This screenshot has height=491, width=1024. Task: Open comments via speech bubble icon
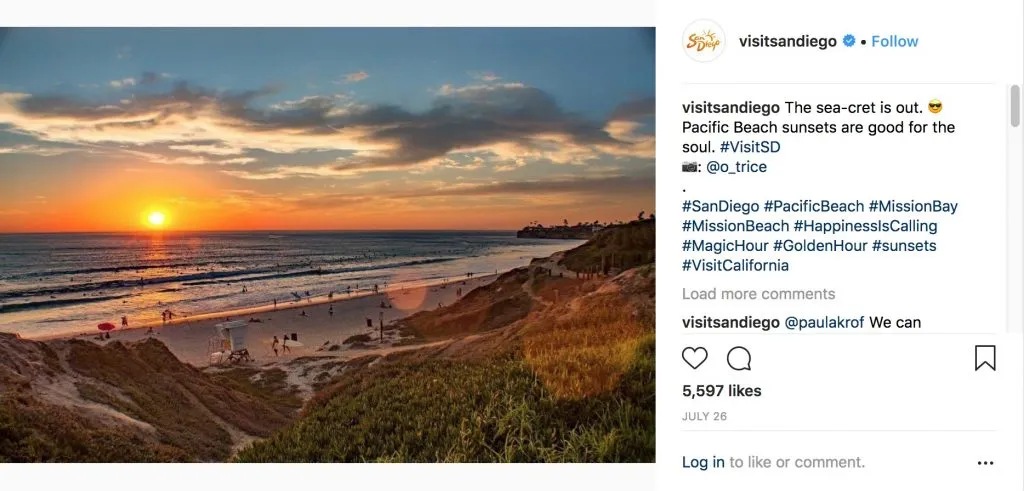pyautogui.click(x=739, y=358)
